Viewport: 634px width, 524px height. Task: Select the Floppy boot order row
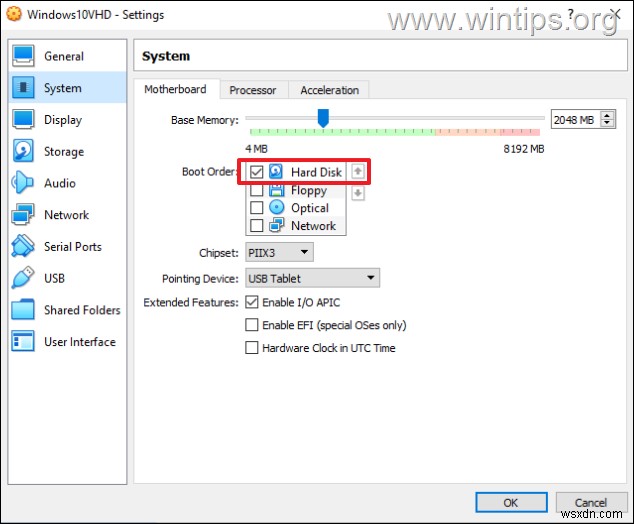click(x=296, y=190)
